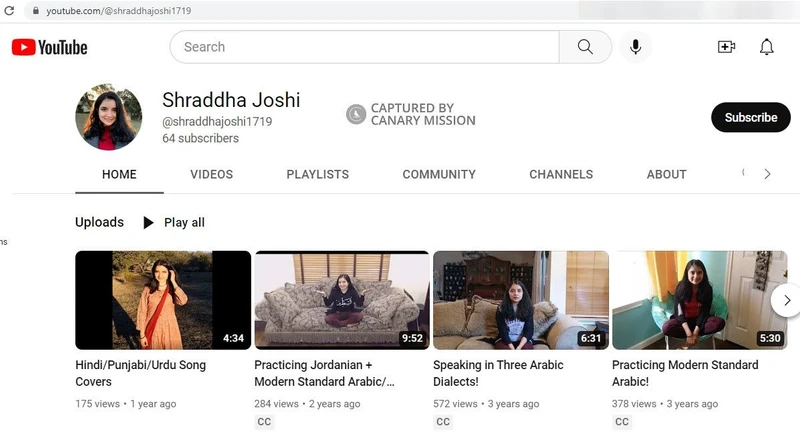Click the CC badge under 572 views video

pos(443,422)
